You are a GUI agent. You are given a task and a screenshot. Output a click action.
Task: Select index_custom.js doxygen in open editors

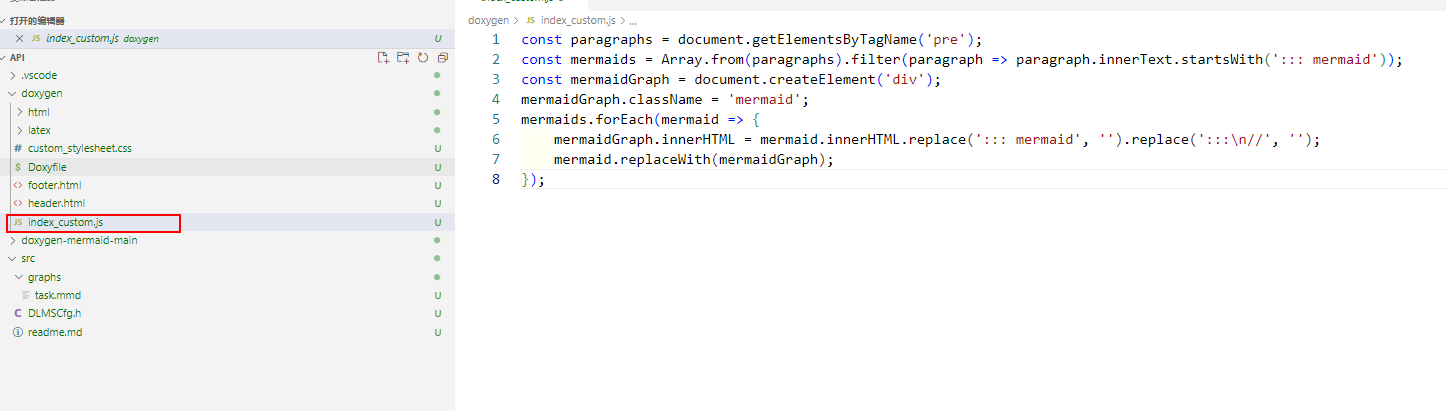(227, 39)
